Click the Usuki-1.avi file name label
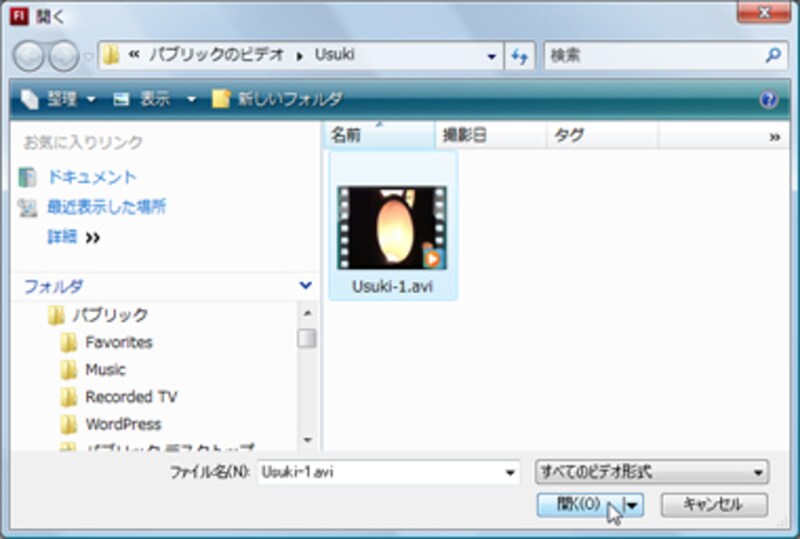 392,286
